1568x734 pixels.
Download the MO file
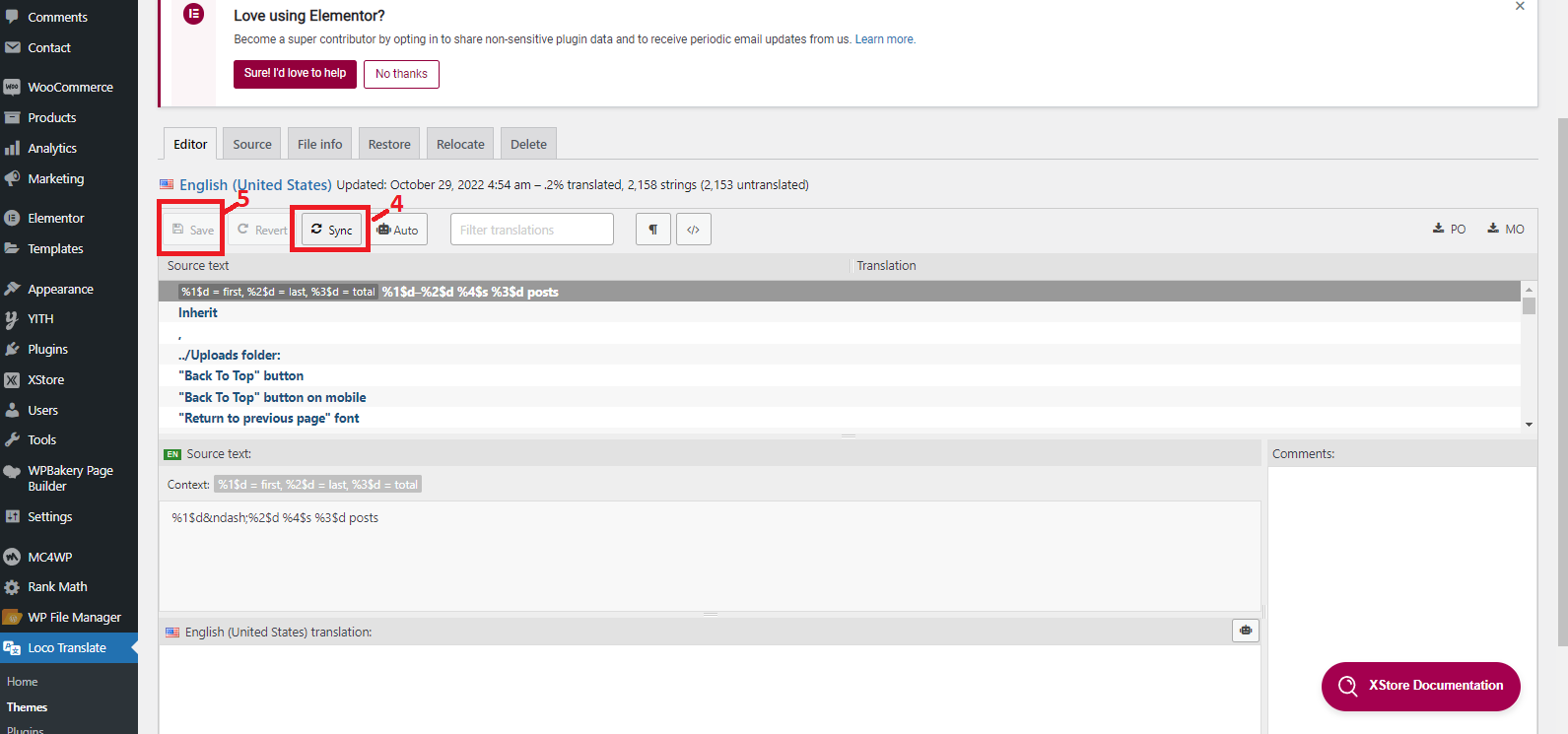pyautogui.click(x=1506, y=229)
